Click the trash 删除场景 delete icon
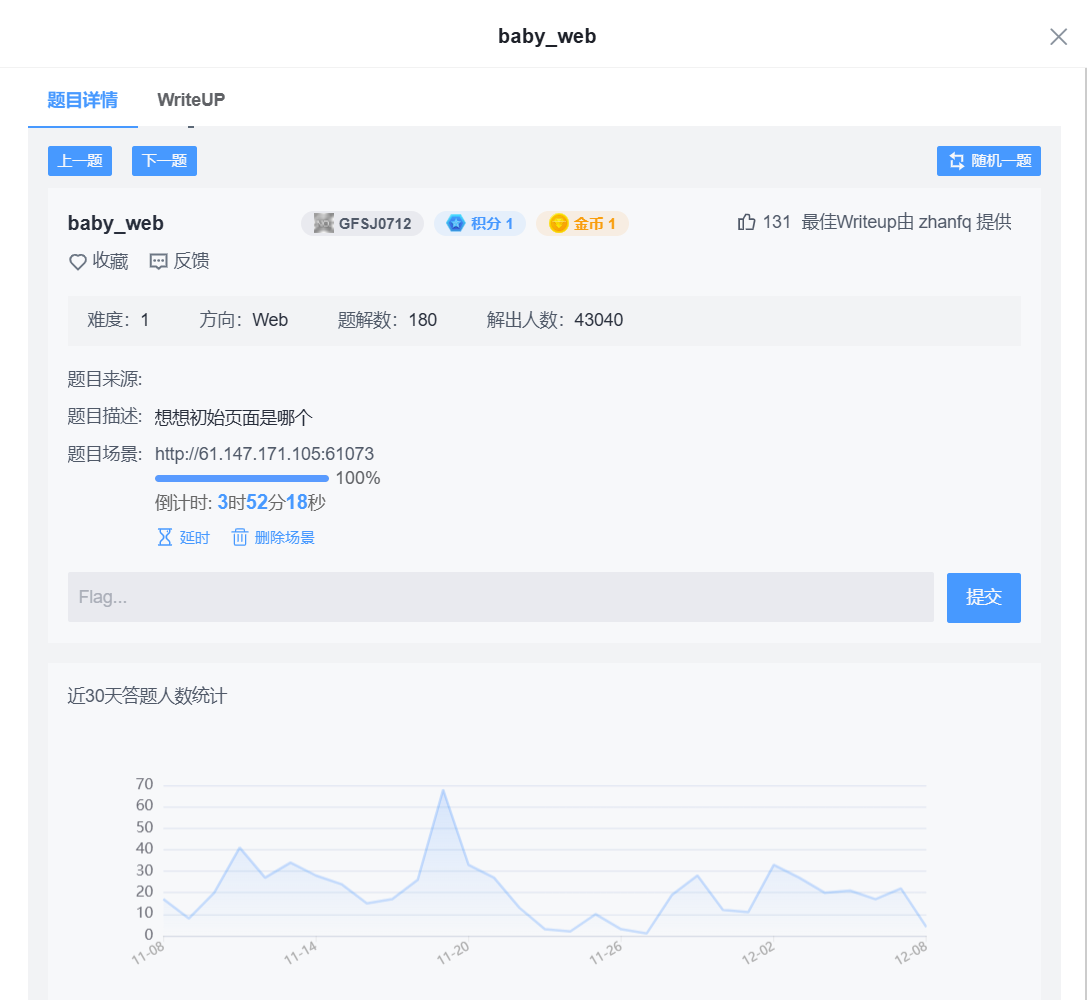Image resolution: width=1087 pixels, height=1000 pixels. tap(239, 537)
